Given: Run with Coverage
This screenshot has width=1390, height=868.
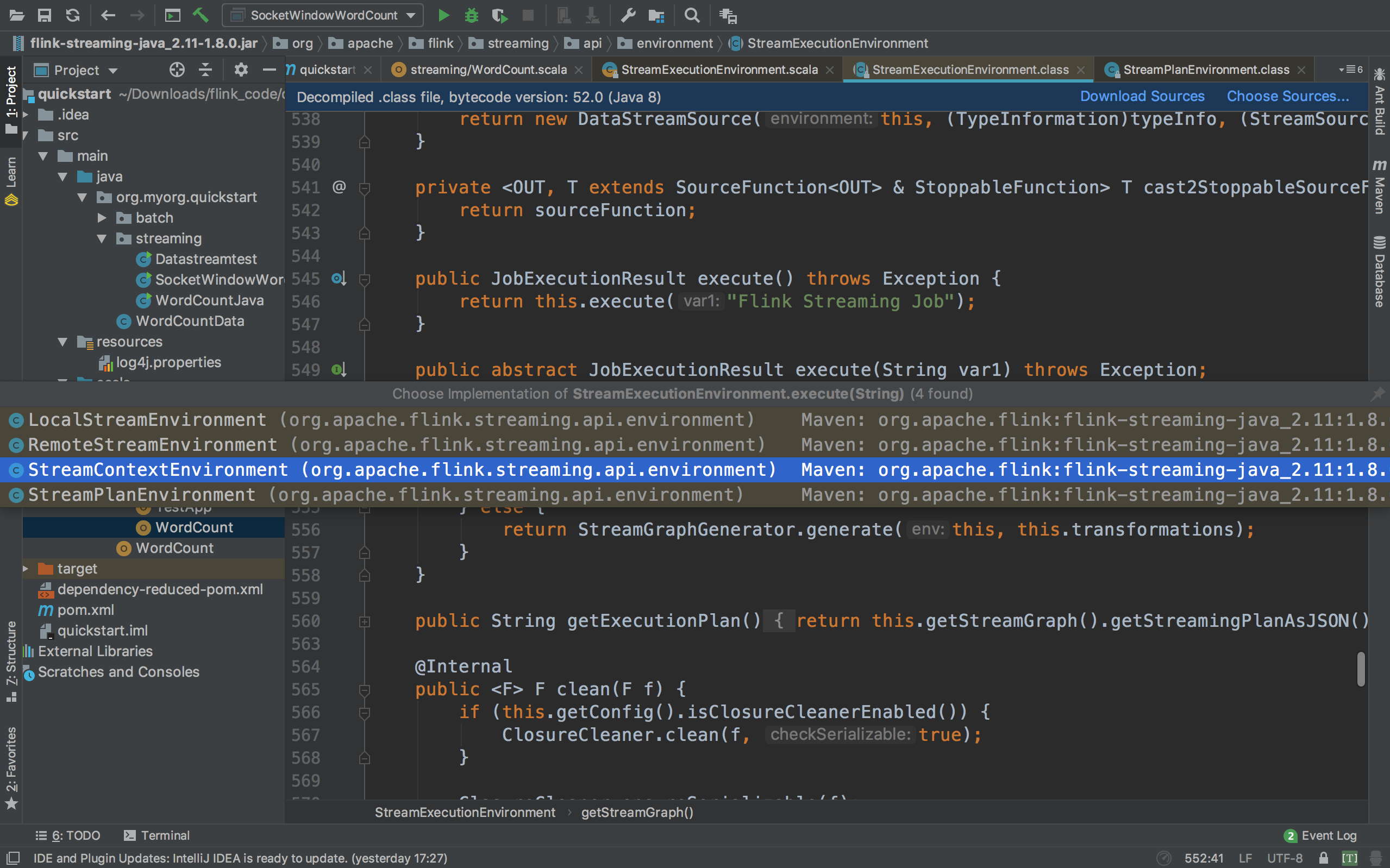Looking at the screenshot, I should coord(499,16).
